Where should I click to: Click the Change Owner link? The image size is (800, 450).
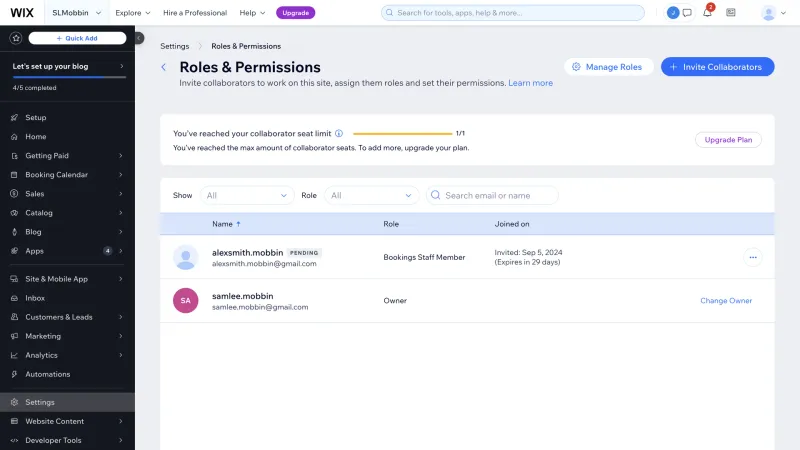click(x=726, y=301)
